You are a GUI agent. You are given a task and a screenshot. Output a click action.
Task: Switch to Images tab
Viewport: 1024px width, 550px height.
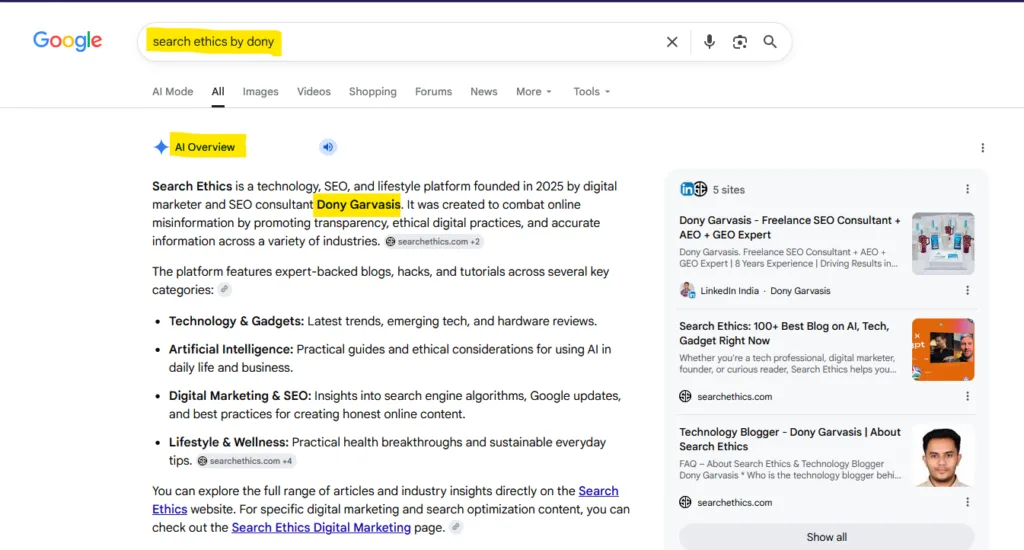261,91
